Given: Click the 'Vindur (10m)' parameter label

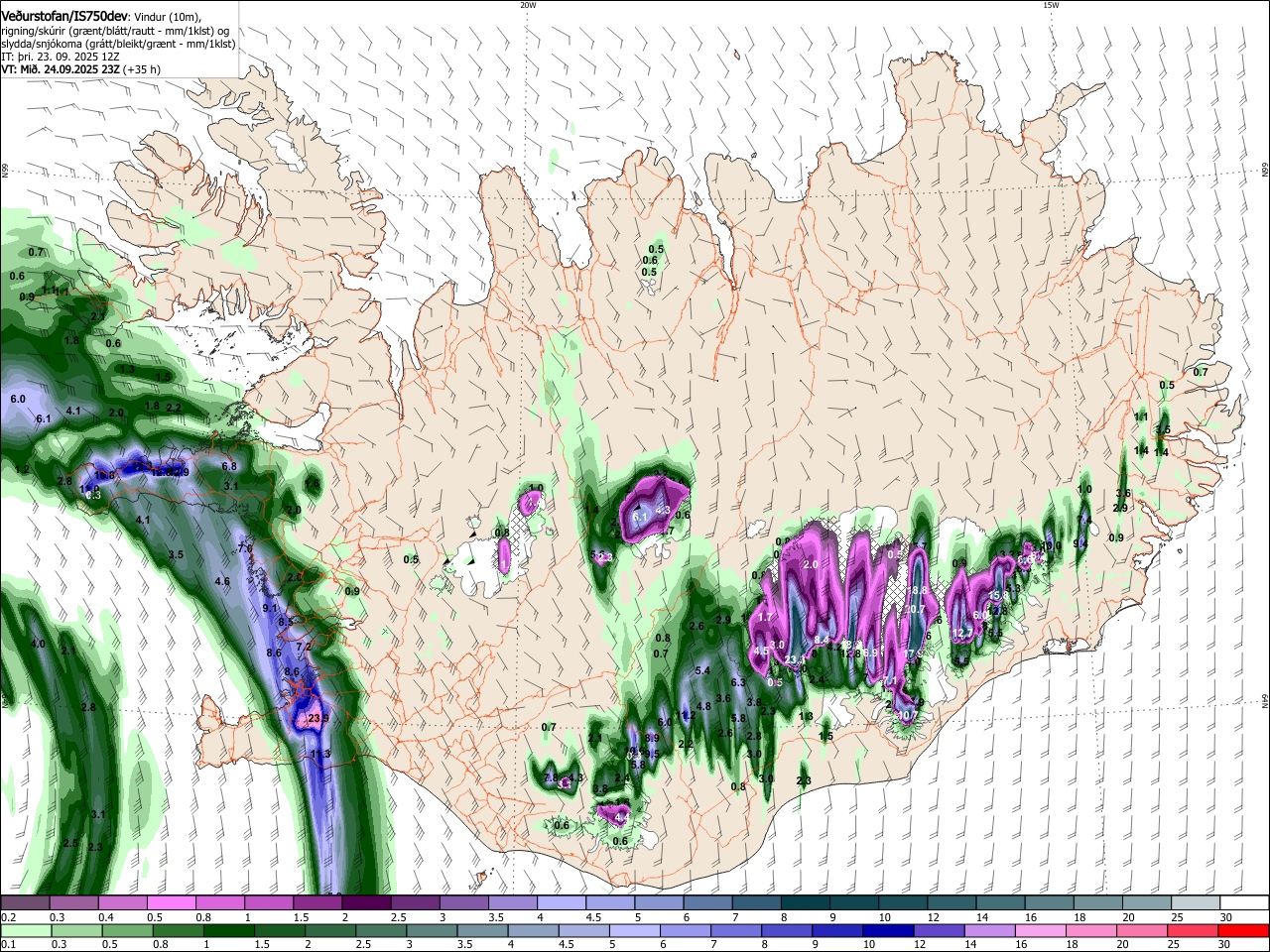Looking at the screenshot, I should [168, 16].
